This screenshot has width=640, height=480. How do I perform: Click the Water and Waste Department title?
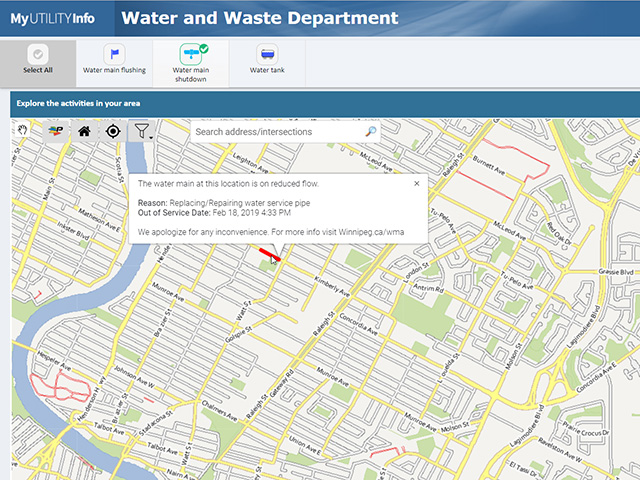[x=260, y=18]
